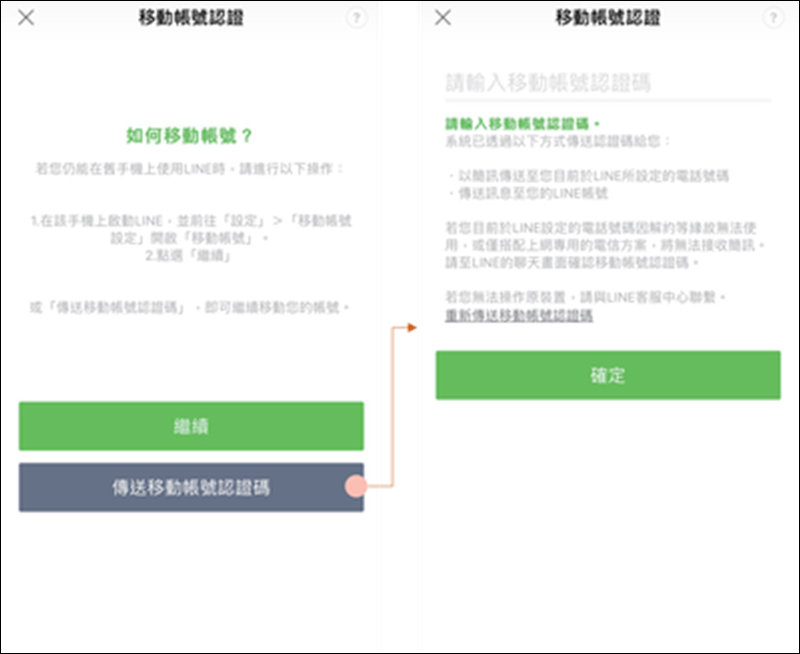
Task: Click the orange arrowhead between screens
Action: pyautogui.click(x=409, y=327)
